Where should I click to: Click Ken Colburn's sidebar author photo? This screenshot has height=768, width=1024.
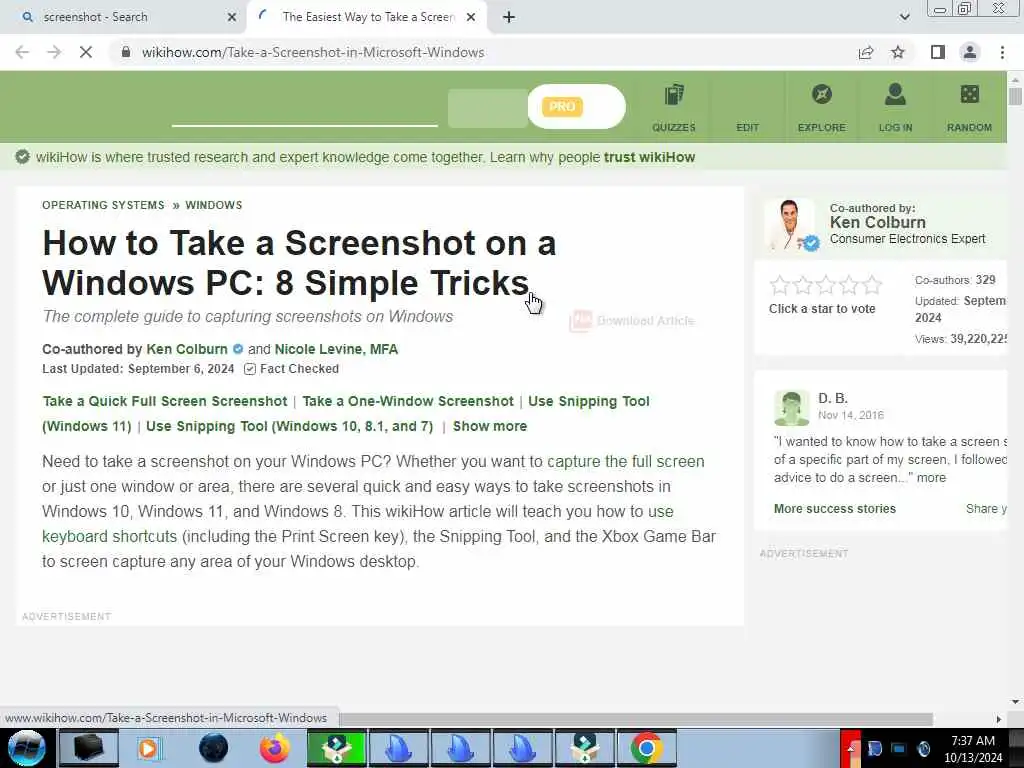click(790, 225)
